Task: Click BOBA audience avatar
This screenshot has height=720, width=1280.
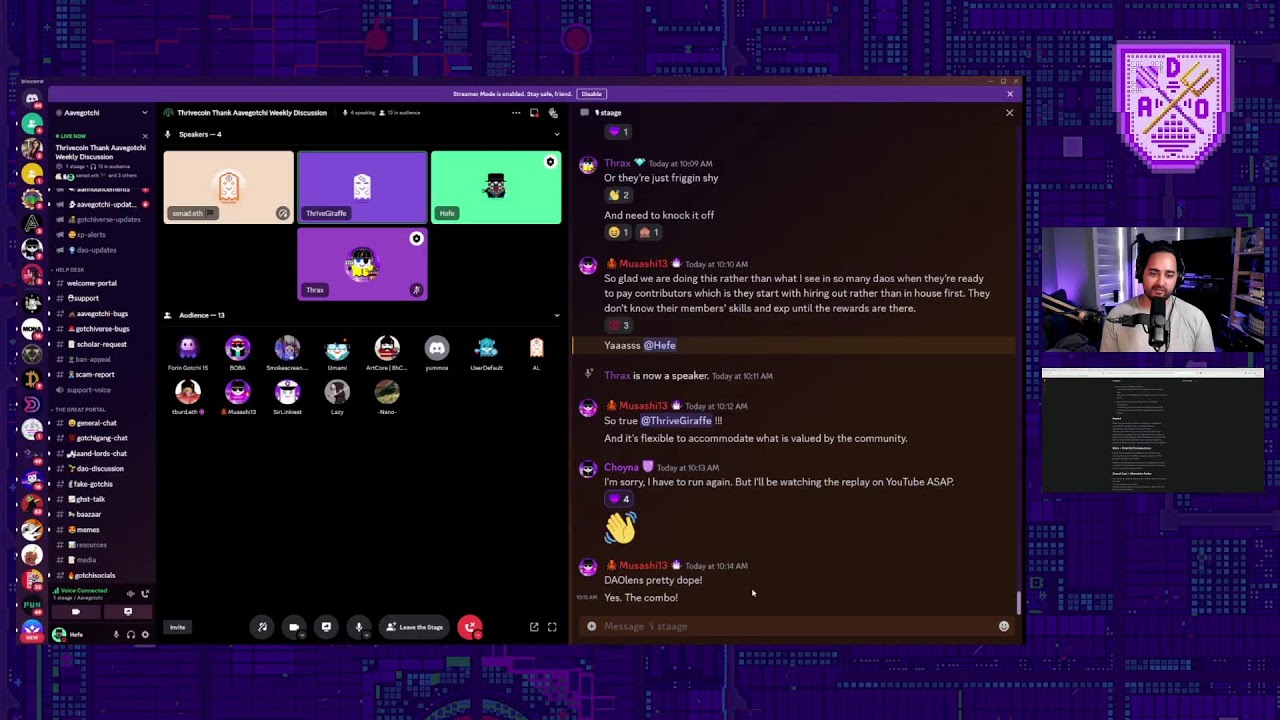Action: tap(238, 348)
